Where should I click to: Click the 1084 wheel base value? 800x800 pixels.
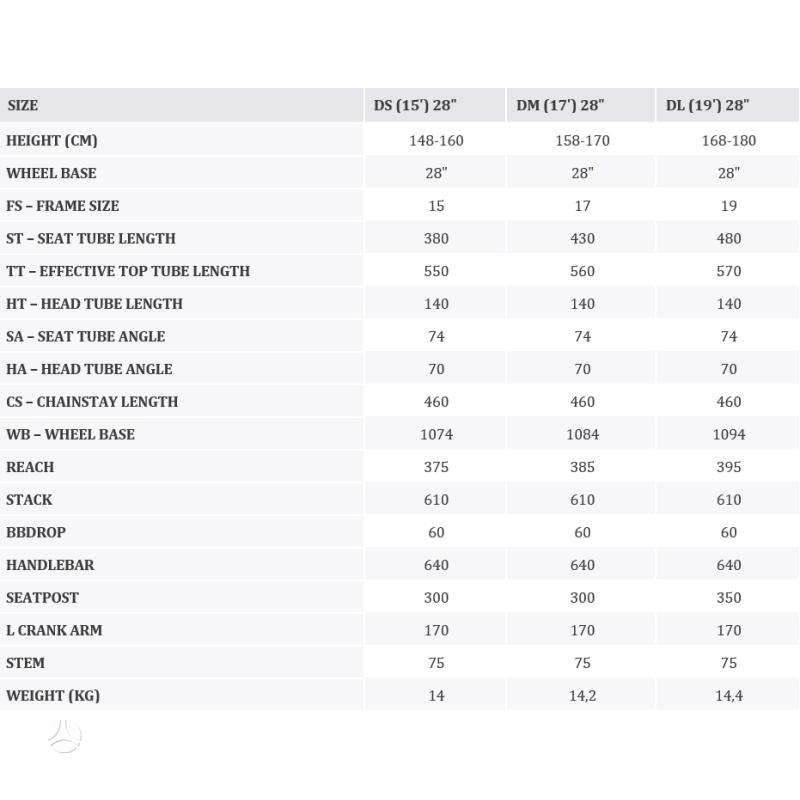(x=582, y=434)
